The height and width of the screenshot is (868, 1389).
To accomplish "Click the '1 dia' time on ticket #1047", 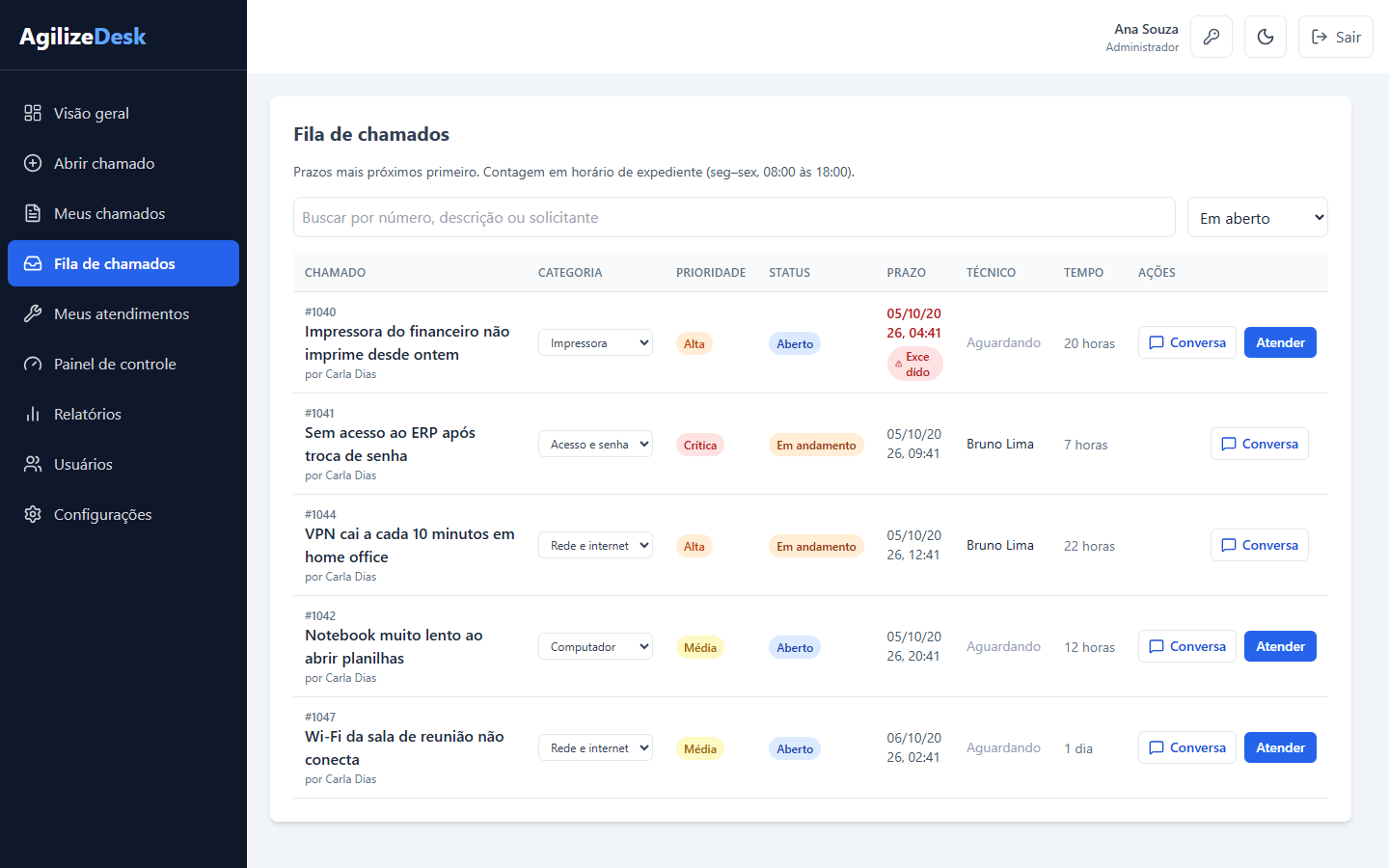I will coord(1078,748).
